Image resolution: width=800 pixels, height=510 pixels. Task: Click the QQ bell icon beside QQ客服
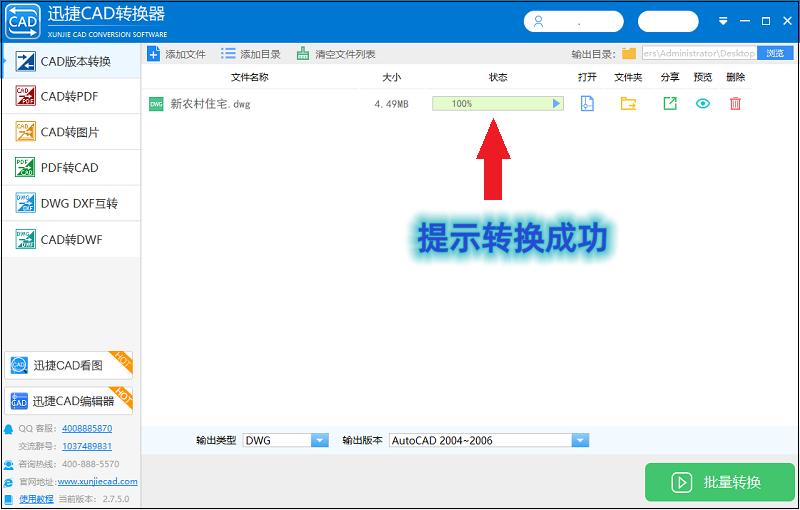pyautogui.click(x=9, y=429)
